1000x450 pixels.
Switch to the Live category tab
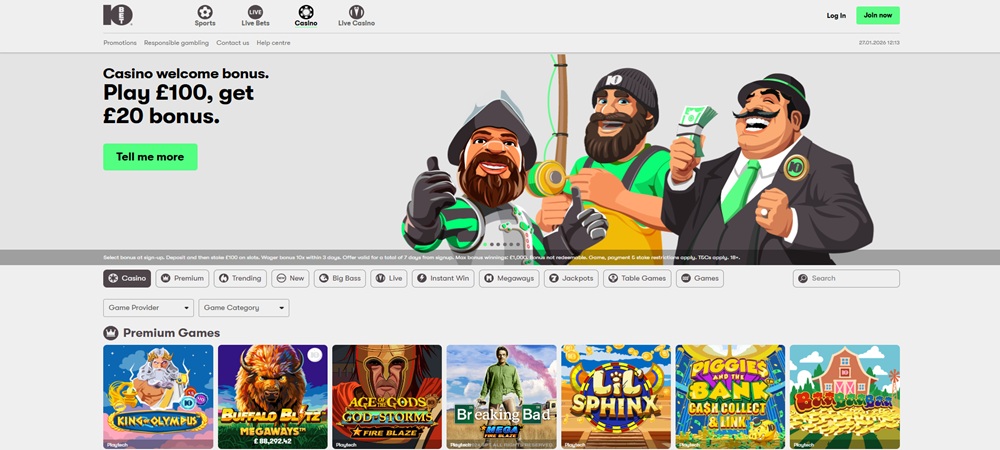point(388,279)
